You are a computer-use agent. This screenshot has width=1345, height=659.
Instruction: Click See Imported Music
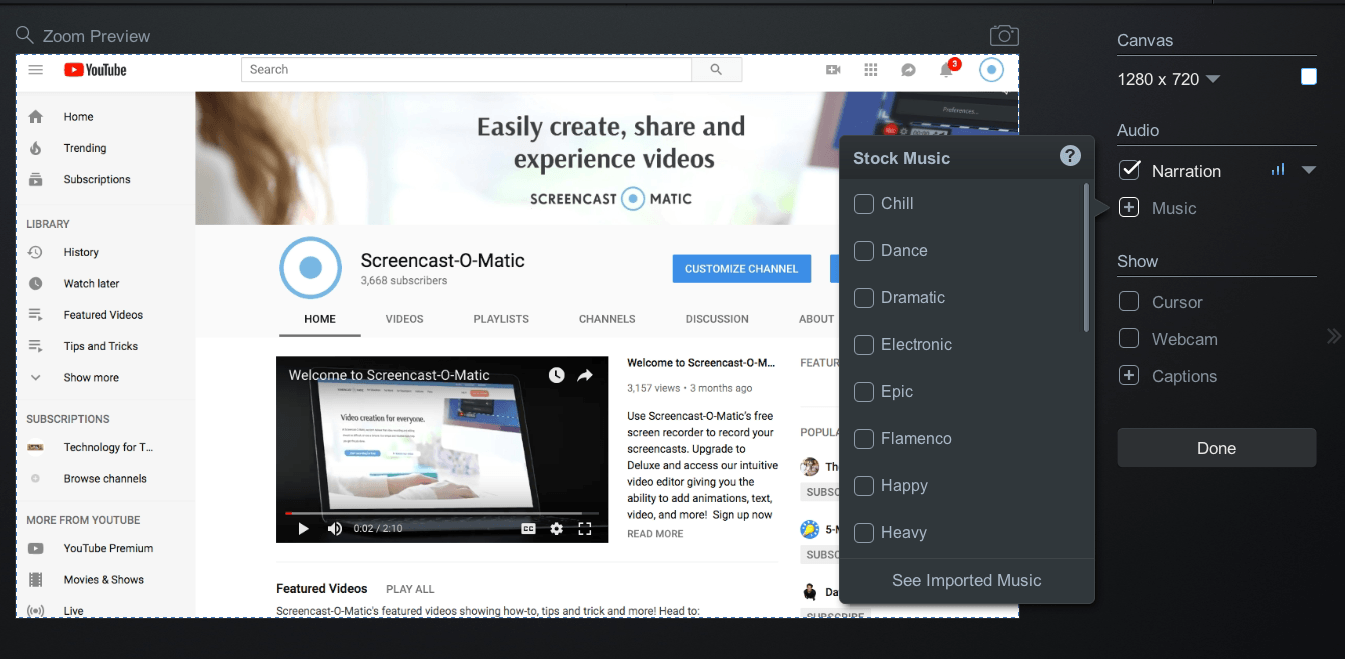pos(967,580)
